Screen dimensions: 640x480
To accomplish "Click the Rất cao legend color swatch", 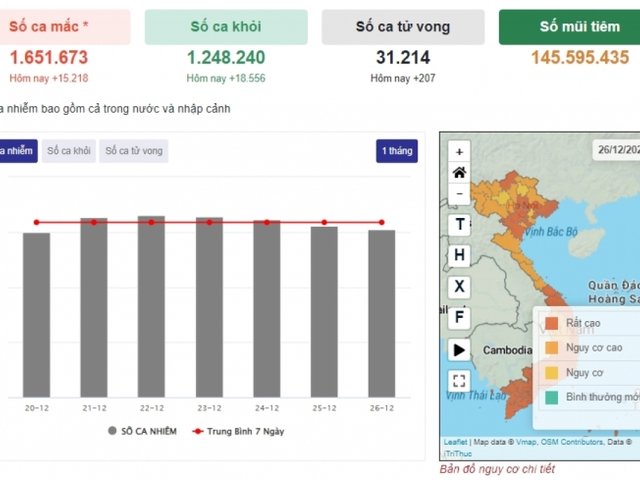I will 551,324.
